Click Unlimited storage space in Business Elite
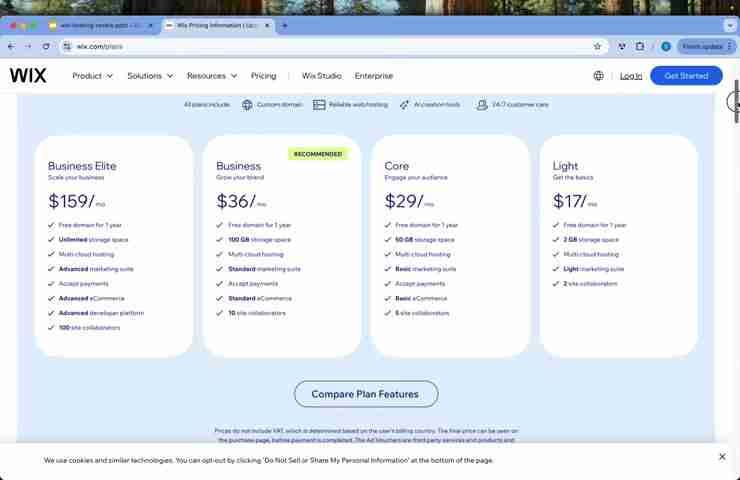740x480 pixels. click(x=93, y=240)
